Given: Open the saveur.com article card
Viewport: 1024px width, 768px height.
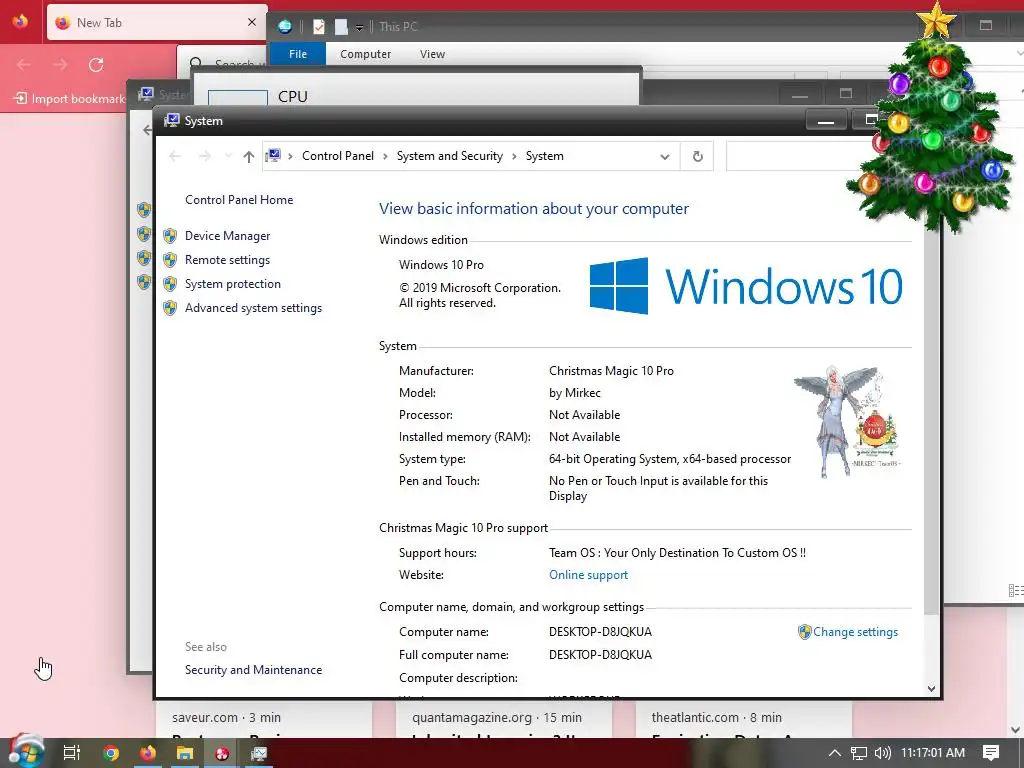Looking at the screenshot, I should [x=263, y=720].
